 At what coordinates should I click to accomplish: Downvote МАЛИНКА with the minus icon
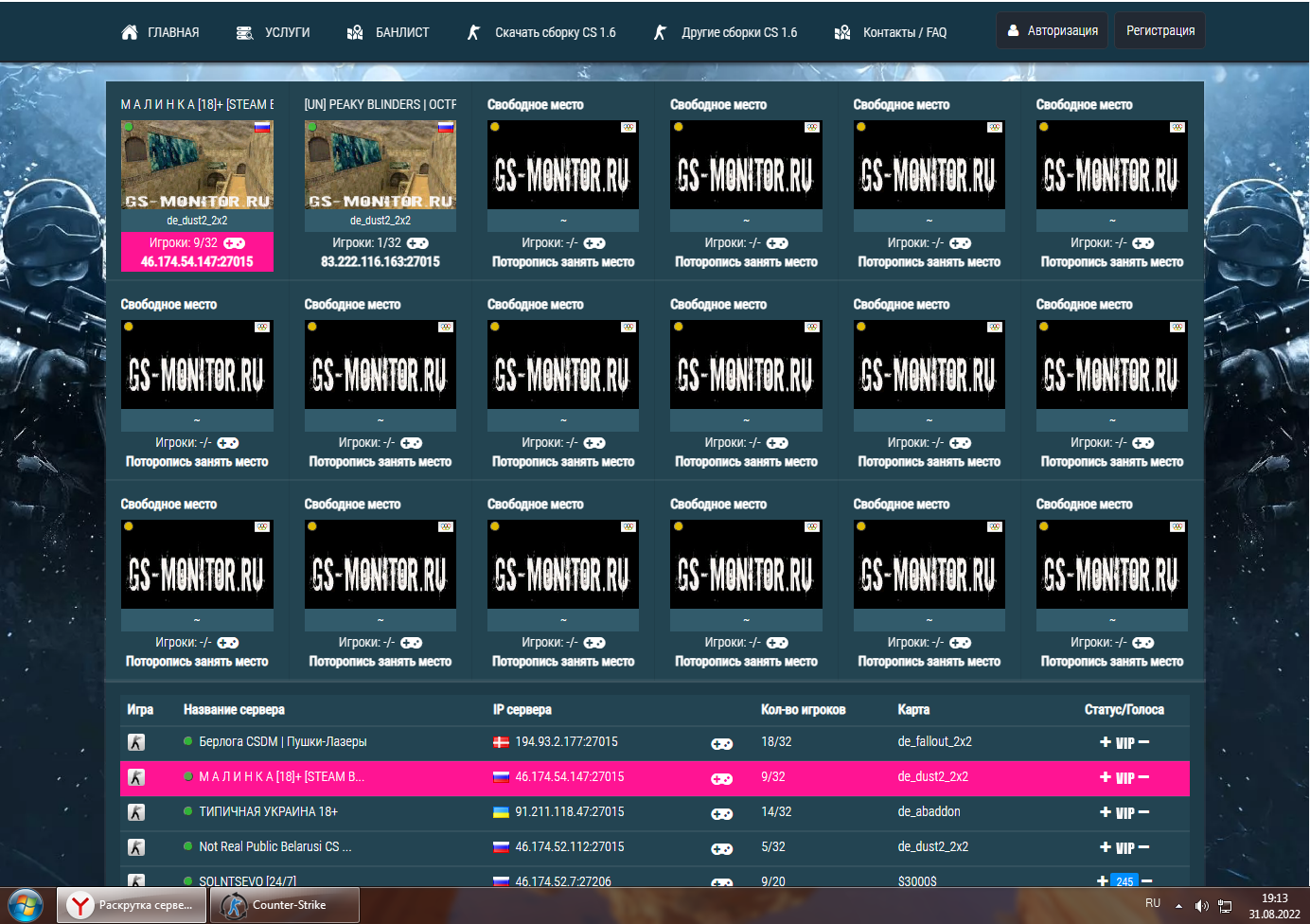point(1143,777)
